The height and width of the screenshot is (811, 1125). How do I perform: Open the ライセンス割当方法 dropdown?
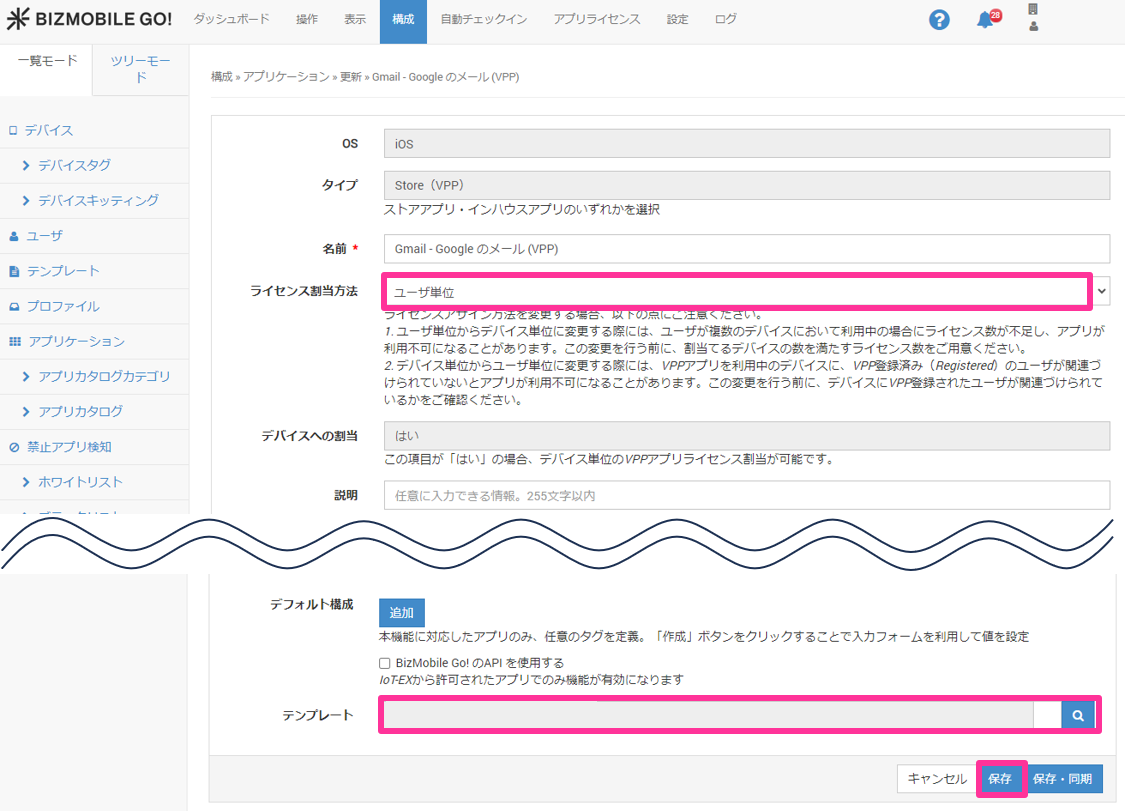[746, 291]
